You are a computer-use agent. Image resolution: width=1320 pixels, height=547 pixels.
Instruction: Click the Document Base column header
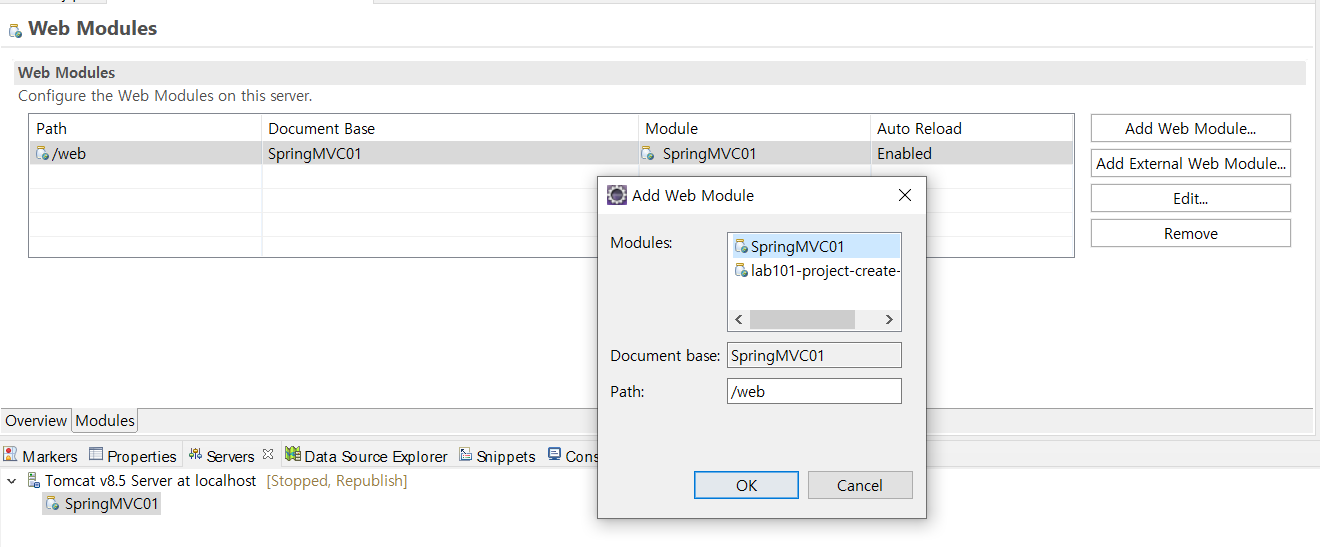(450, 128)
